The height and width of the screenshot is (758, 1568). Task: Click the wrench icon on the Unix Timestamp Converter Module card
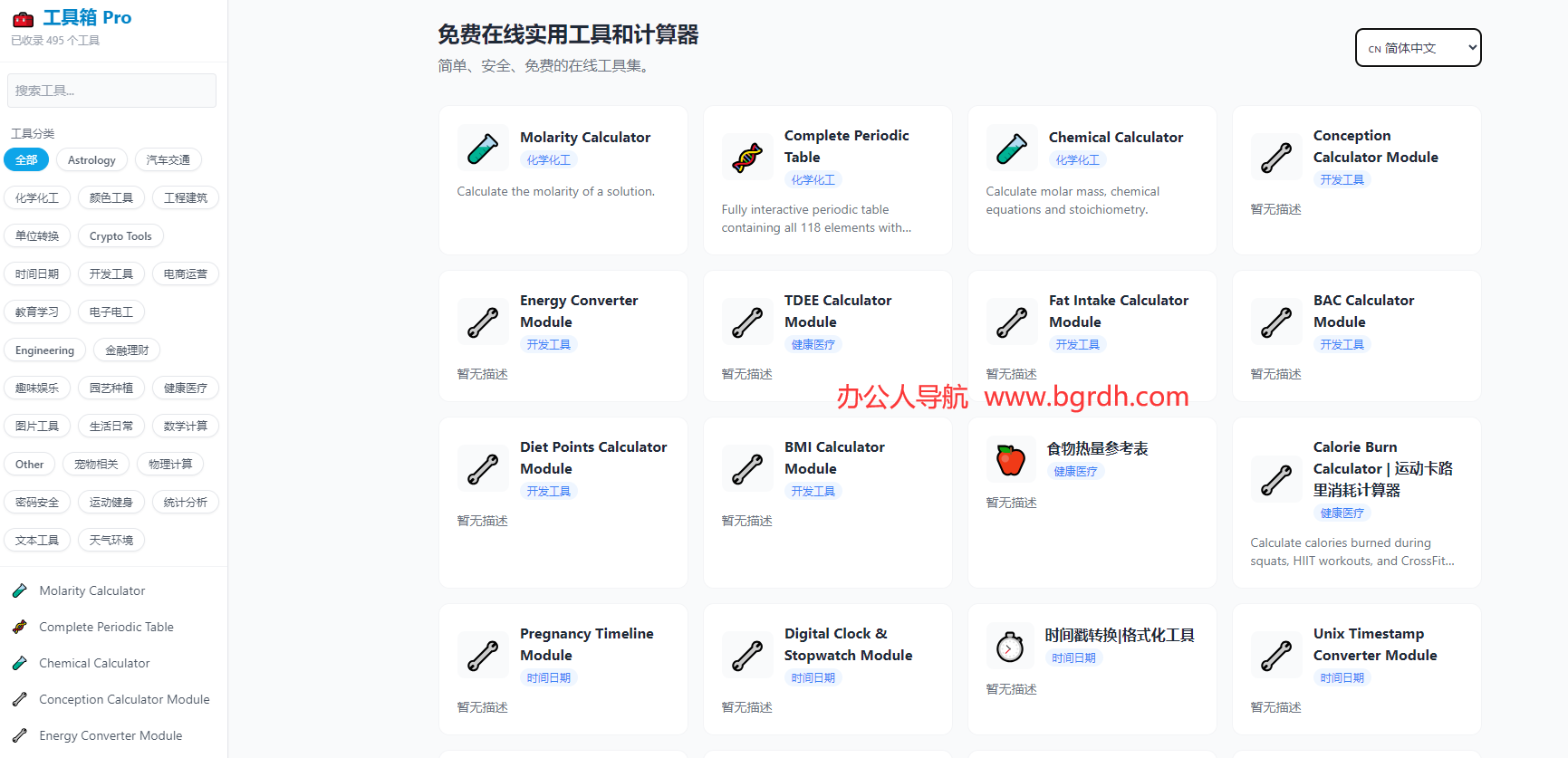point(1276,655)
